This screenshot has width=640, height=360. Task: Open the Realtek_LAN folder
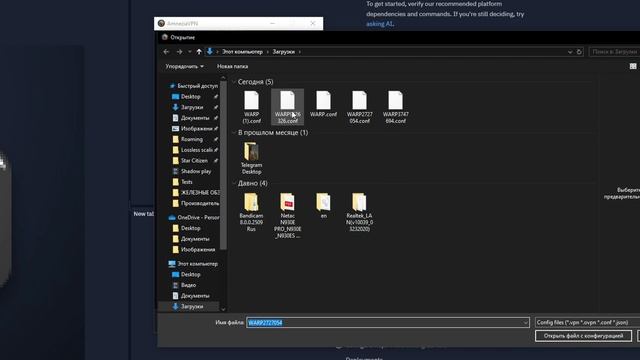tap(359, 212)
